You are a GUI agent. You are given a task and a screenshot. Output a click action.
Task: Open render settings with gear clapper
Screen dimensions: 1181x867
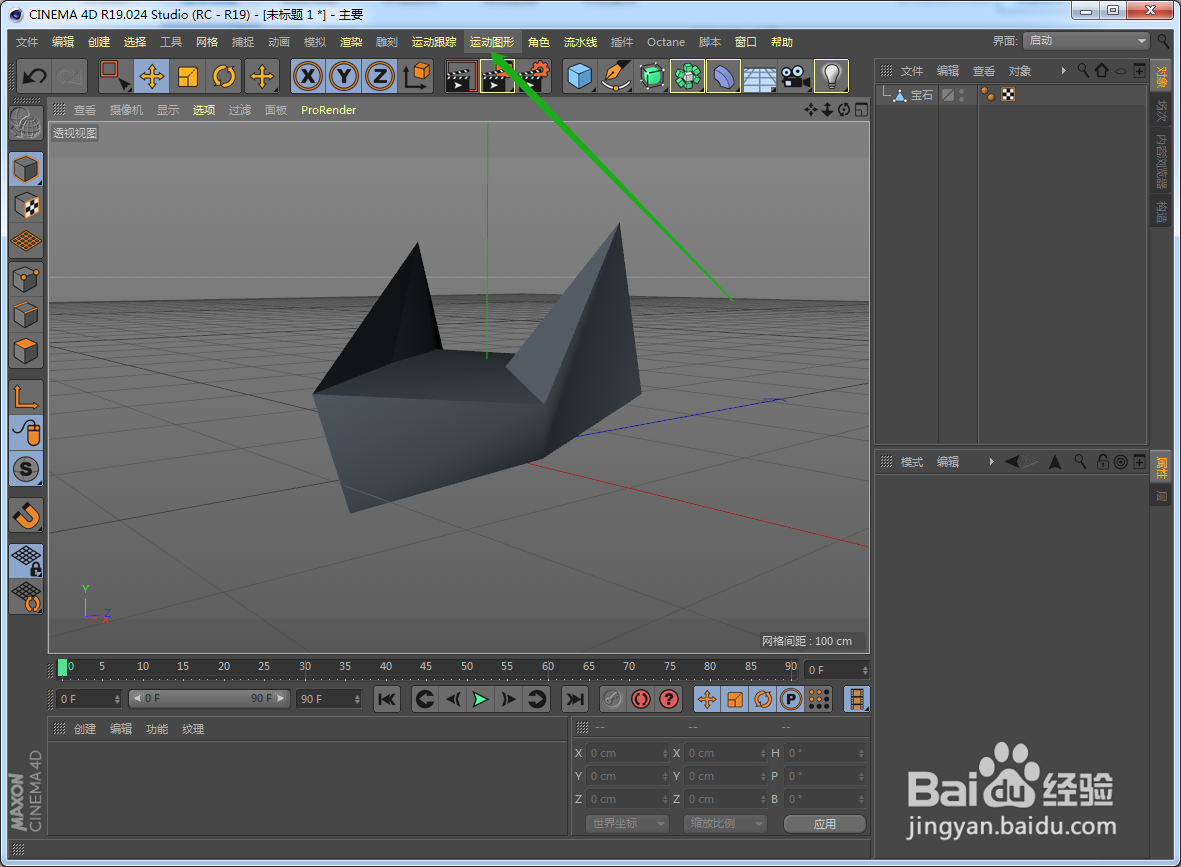coord(535,76)
